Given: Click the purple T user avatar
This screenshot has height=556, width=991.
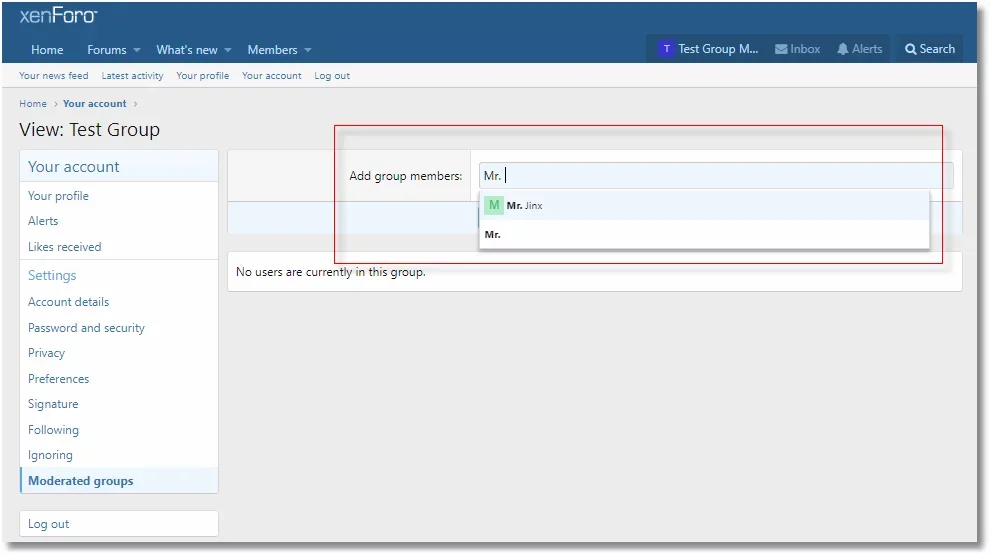Looking at the screenshot, I should coord(666,49).
